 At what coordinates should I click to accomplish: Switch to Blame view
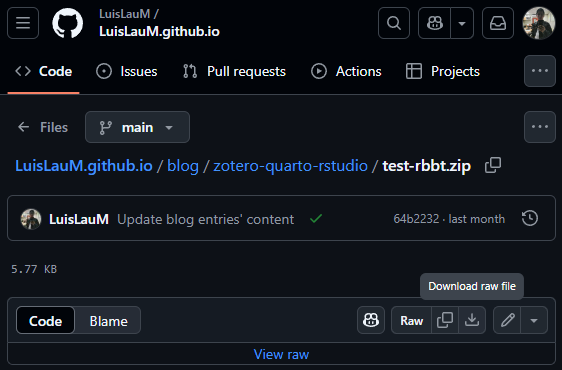click(108, 321)
